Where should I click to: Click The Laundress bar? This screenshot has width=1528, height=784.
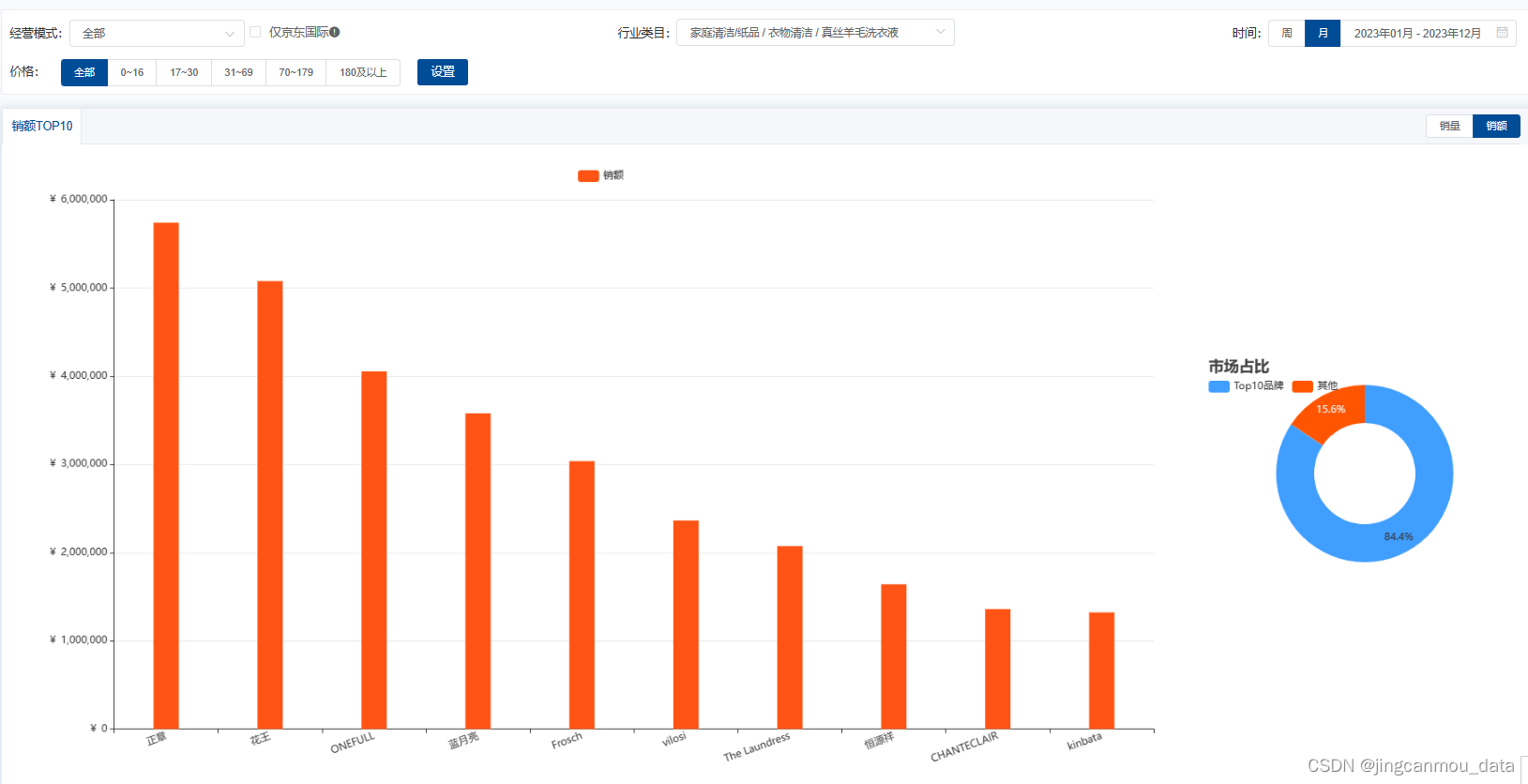[790, 638]
